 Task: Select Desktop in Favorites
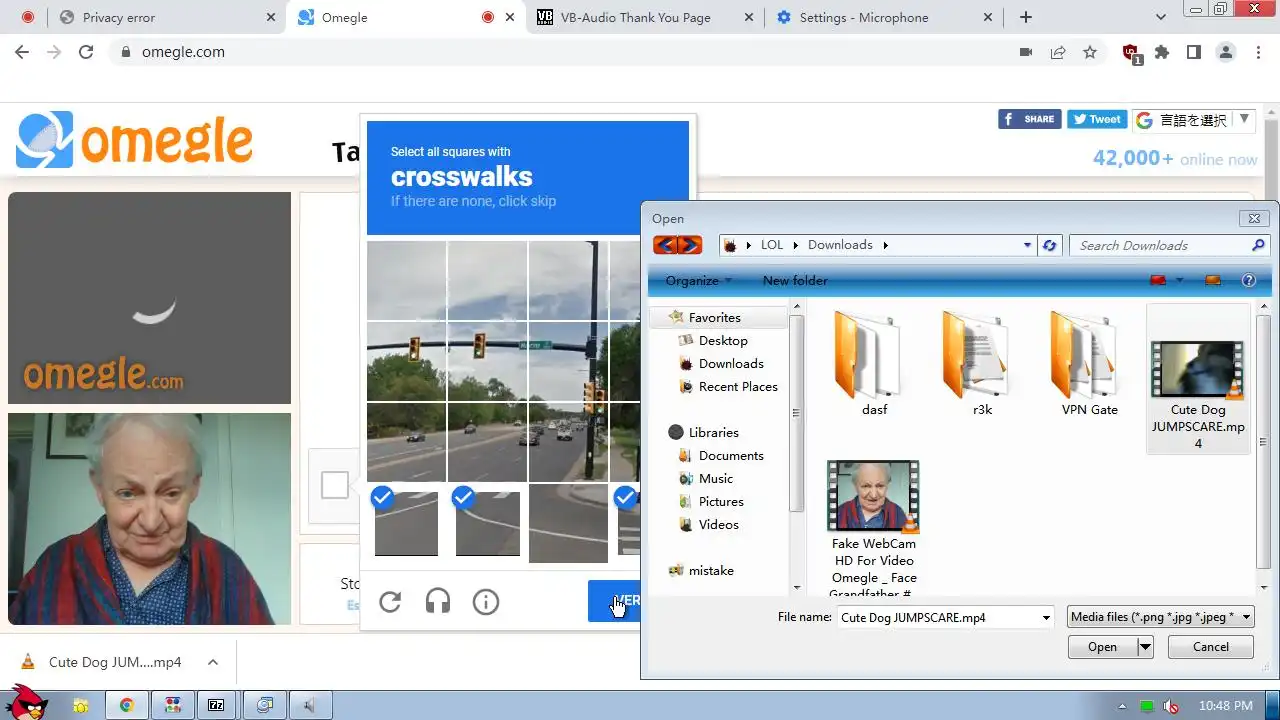pos(723,341)
